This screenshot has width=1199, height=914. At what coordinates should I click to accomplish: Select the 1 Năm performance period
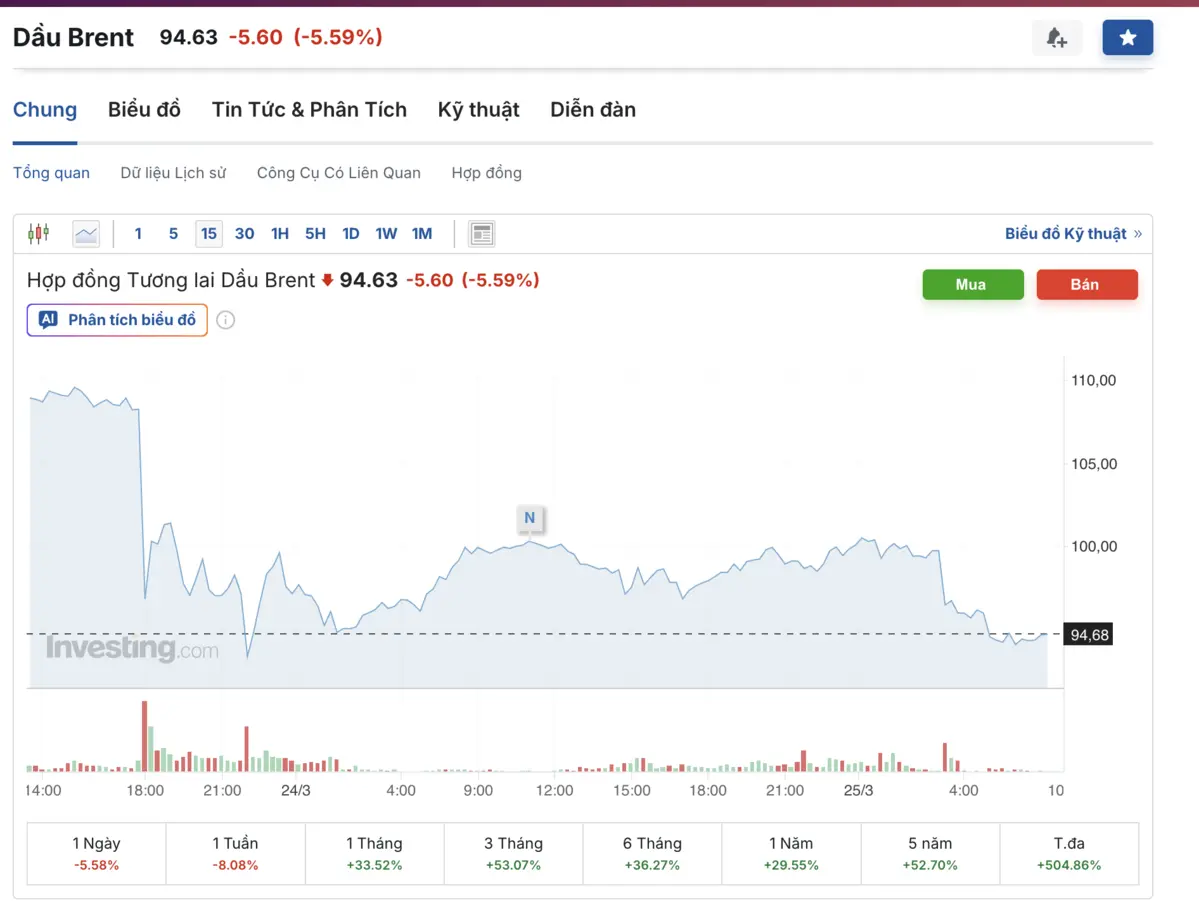point(791,853)
